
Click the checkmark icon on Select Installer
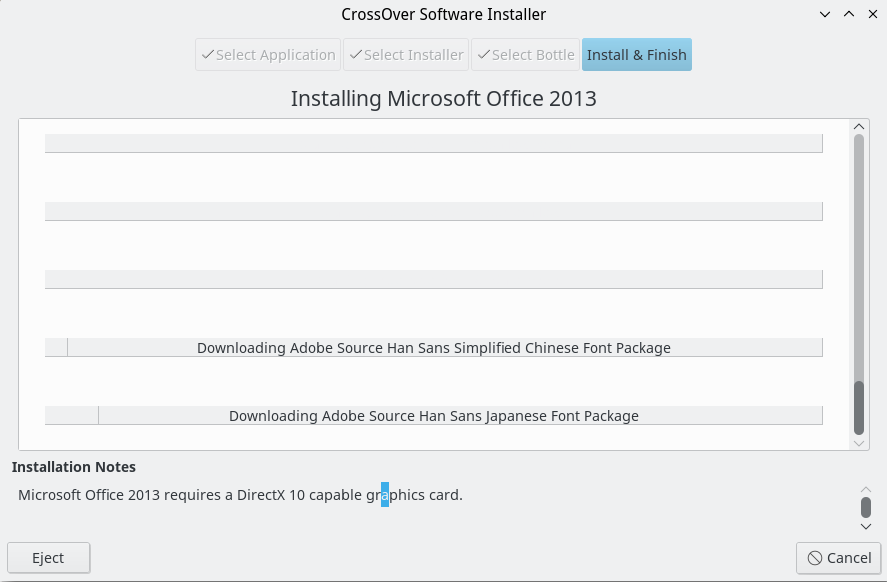(356, 54)
